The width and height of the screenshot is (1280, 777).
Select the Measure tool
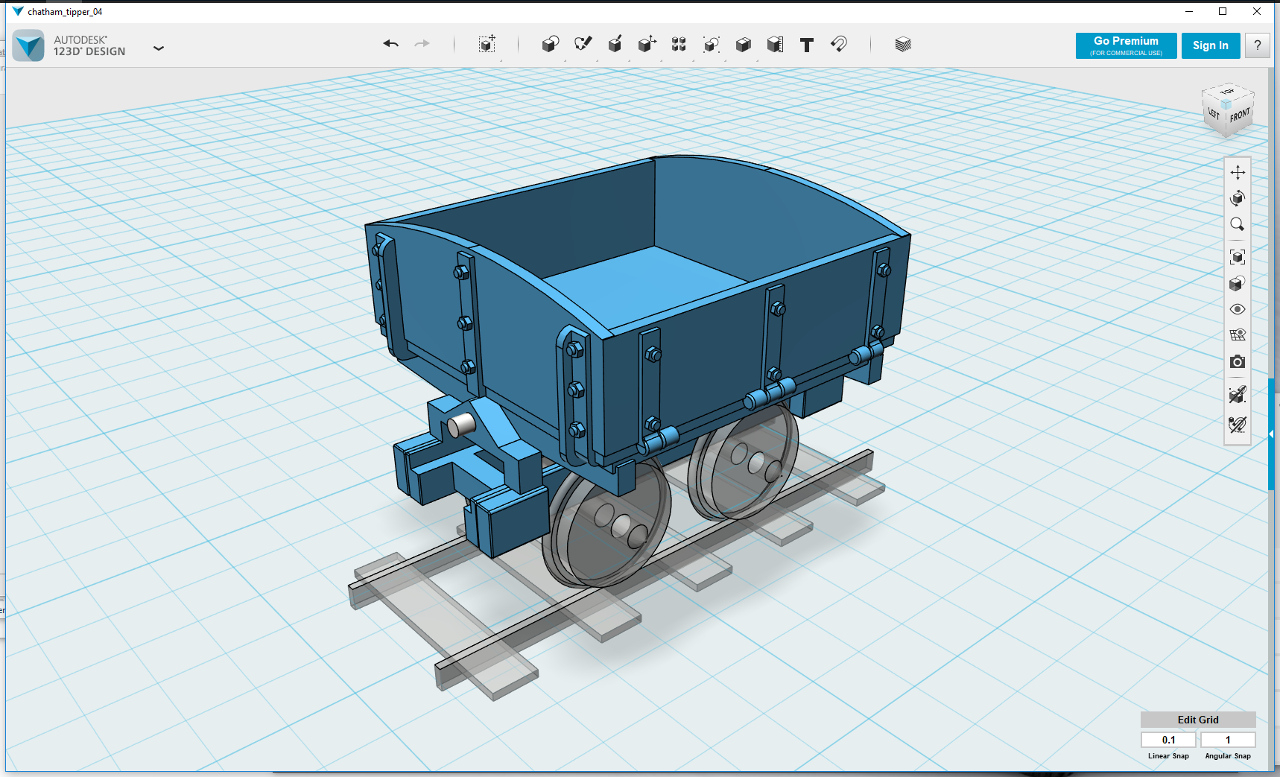775,44
